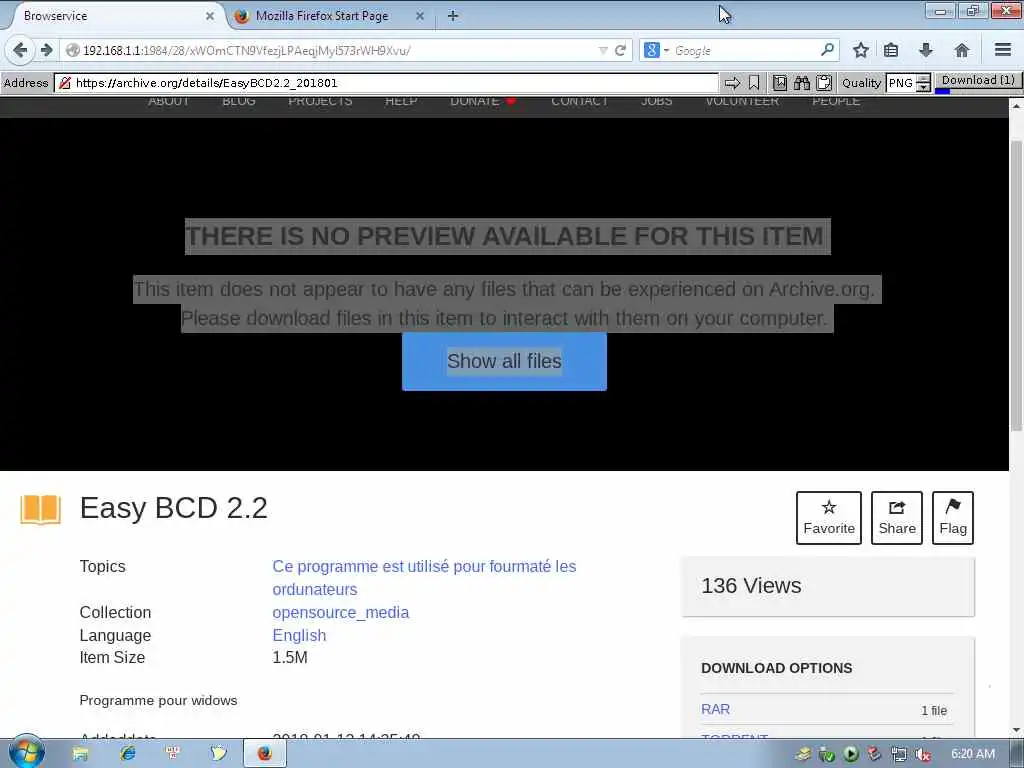
Task: Click the page vertical scrollbar thumb
Action: point(1016,285)
